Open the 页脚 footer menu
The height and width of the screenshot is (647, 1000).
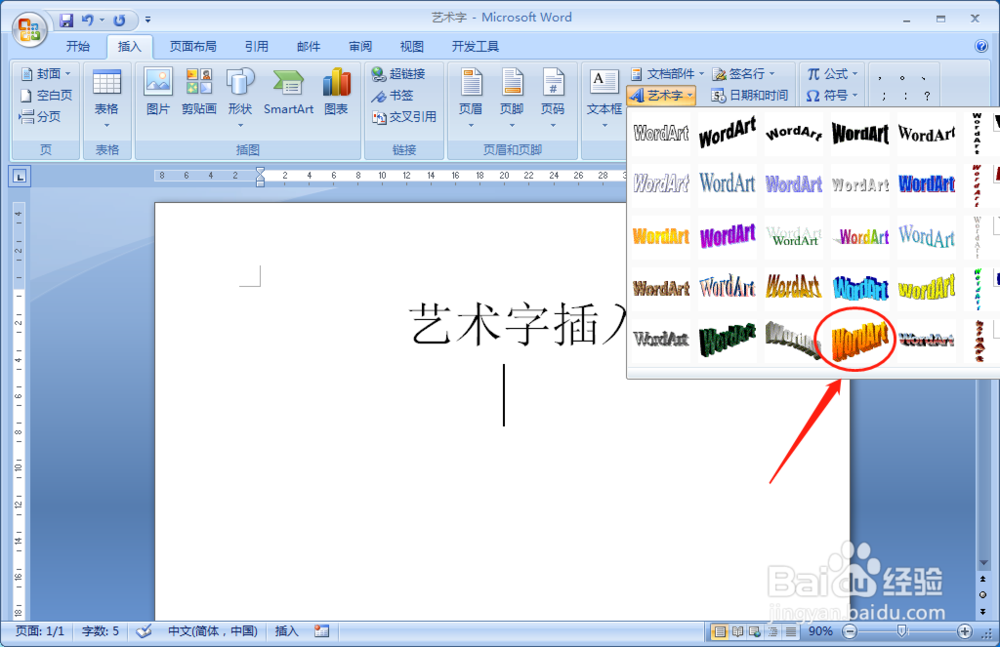[x=511, y=98]
